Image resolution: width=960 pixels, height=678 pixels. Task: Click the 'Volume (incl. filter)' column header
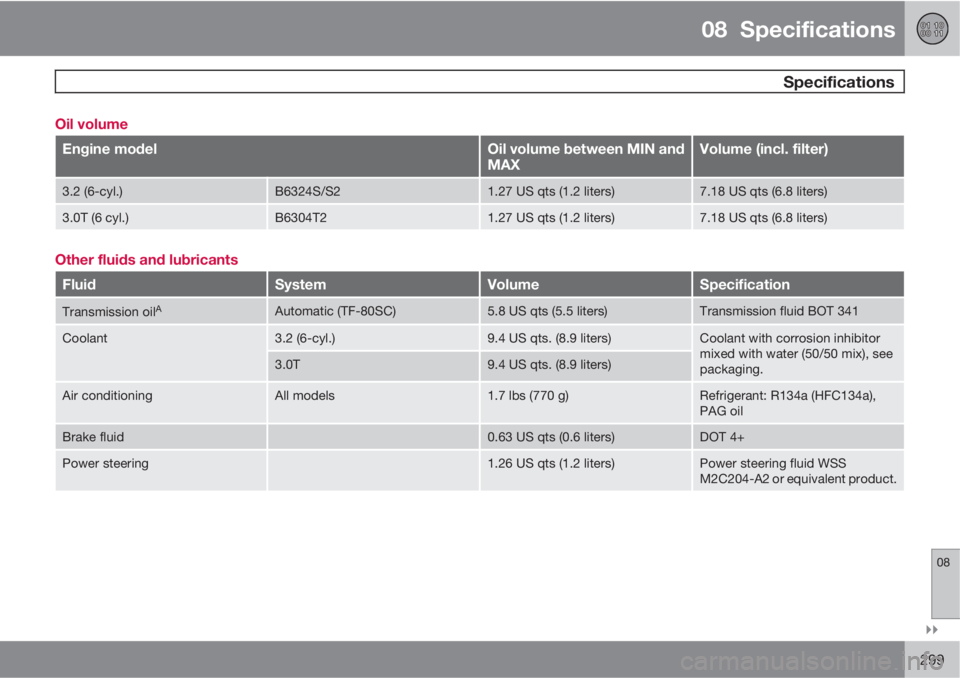coord(798,156)
